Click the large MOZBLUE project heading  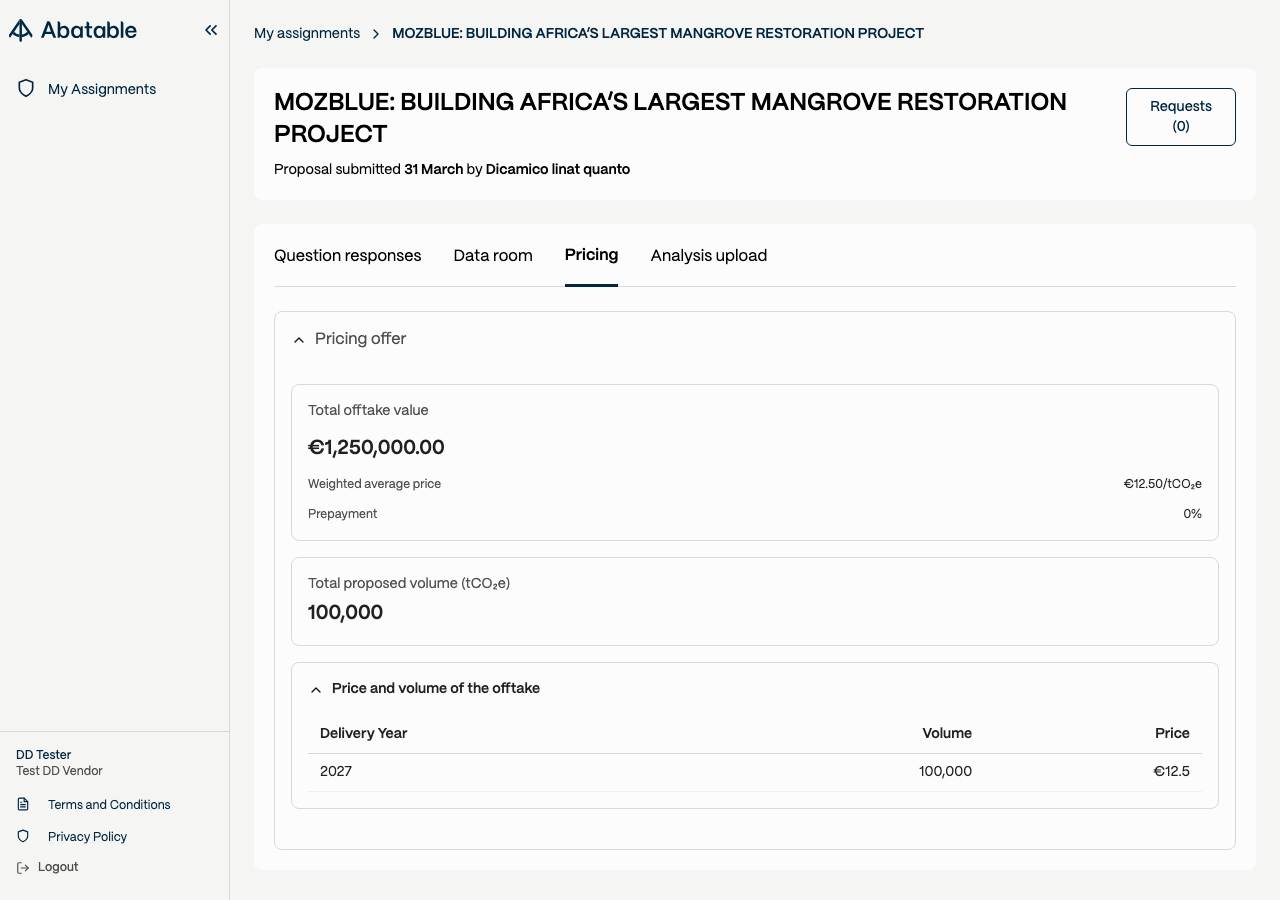point(670,118)
